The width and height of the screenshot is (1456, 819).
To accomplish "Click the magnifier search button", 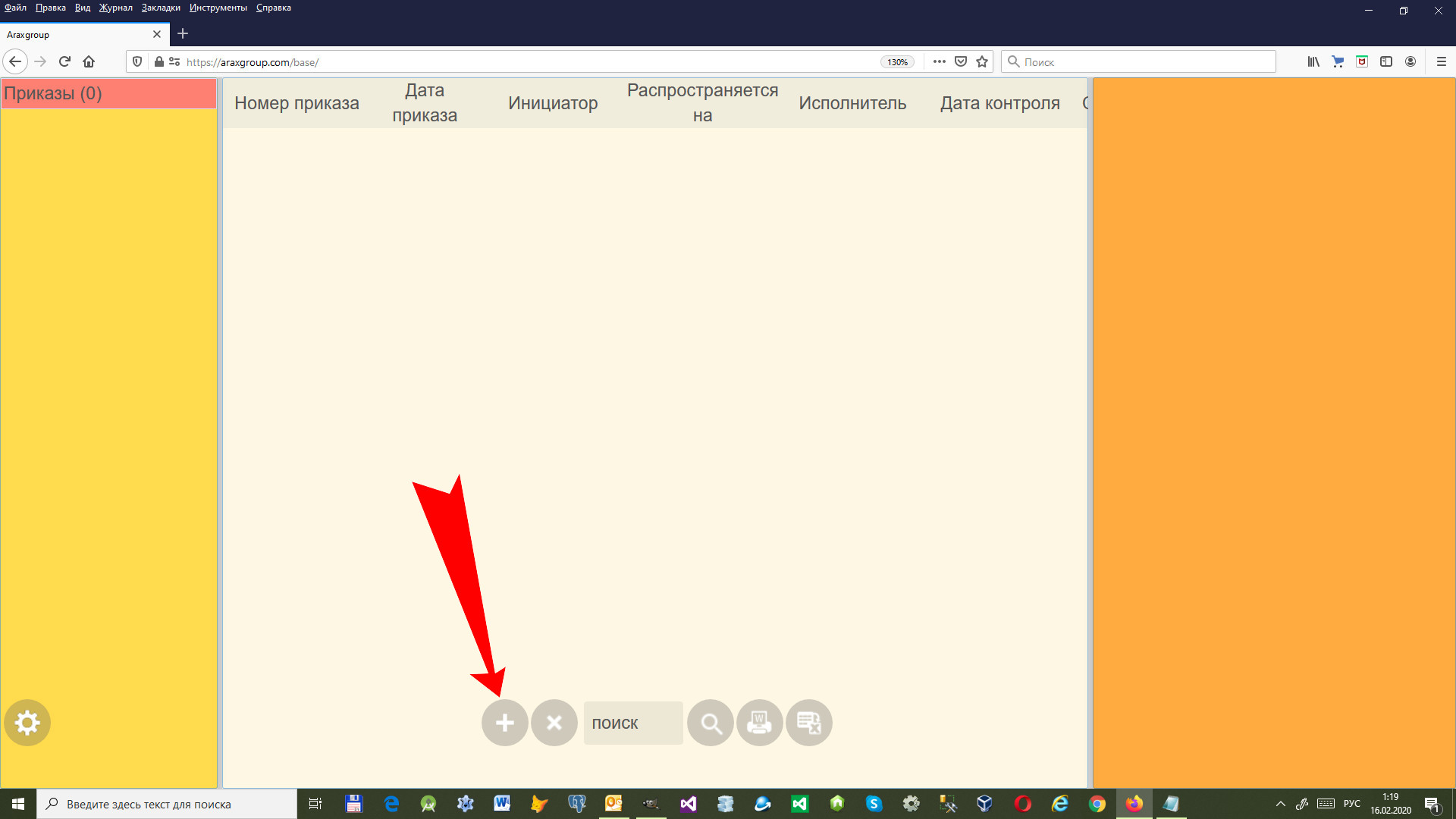I will [x=711, y=723].
